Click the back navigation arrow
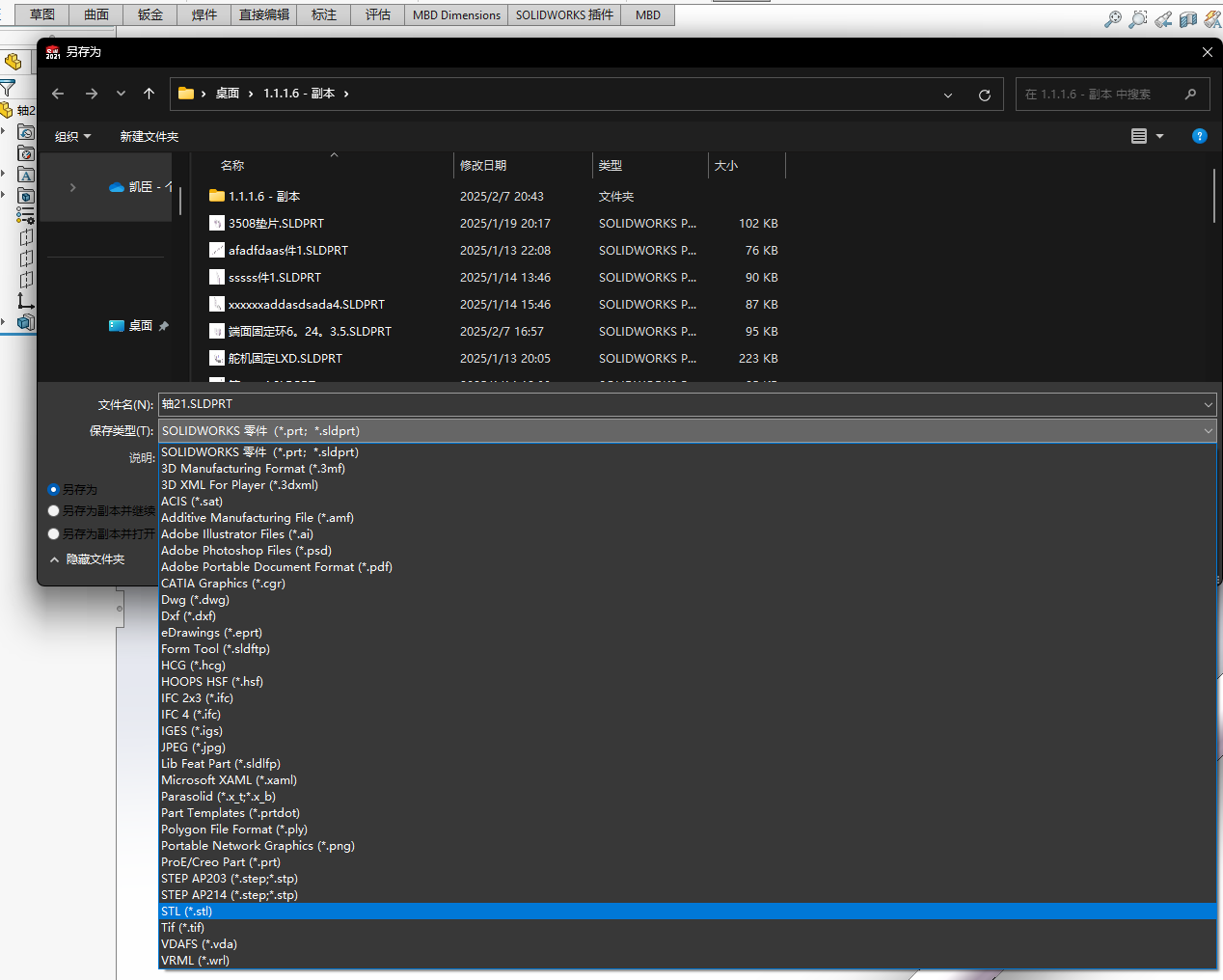Screen dimensions: 1223x980 [x=58, y=94]
